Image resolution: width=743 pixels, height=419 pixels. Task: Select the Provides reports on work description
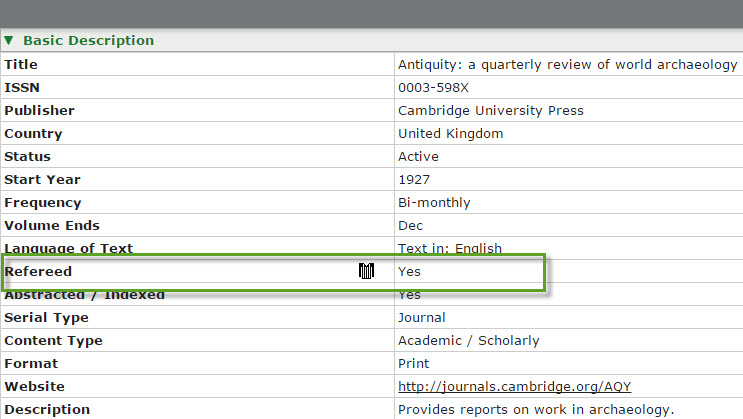coord(536,410)
